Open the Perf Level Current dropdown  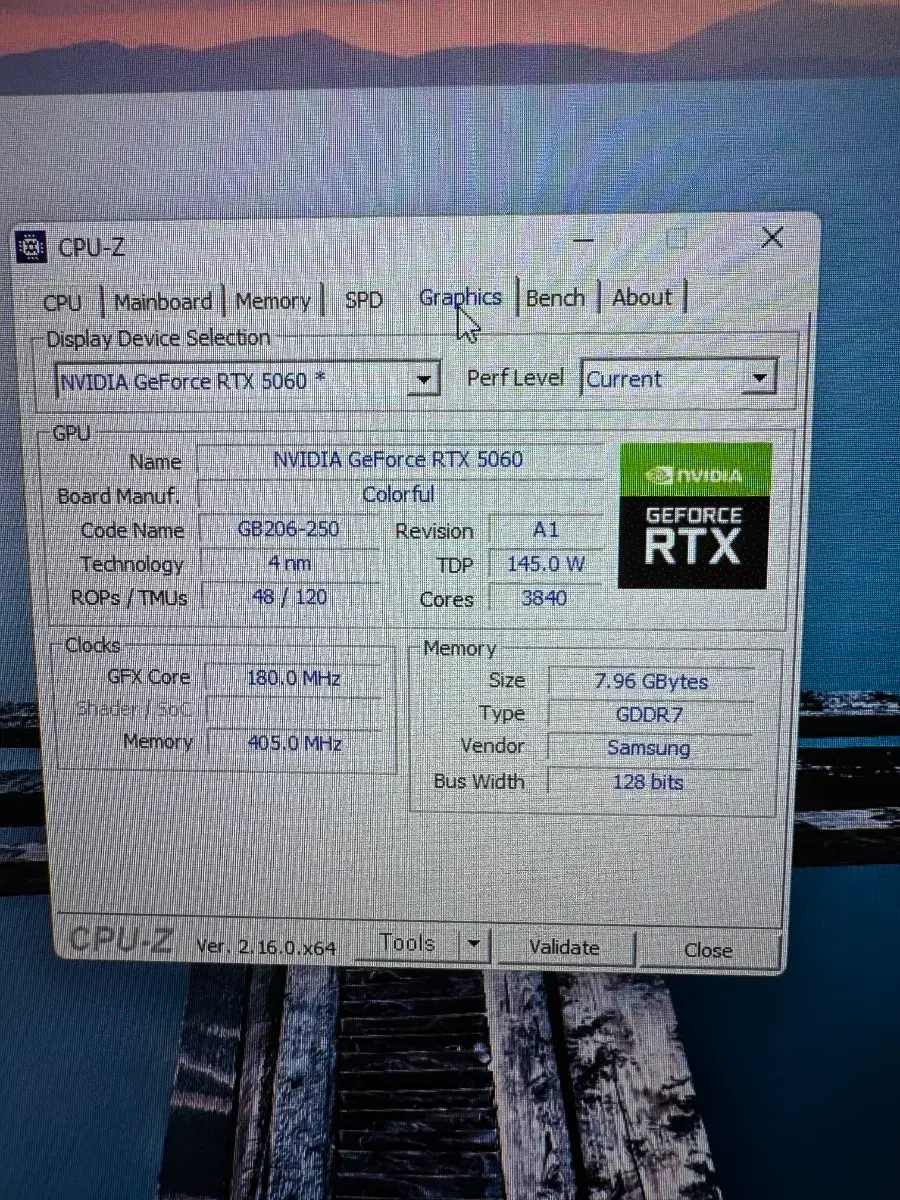679,379
